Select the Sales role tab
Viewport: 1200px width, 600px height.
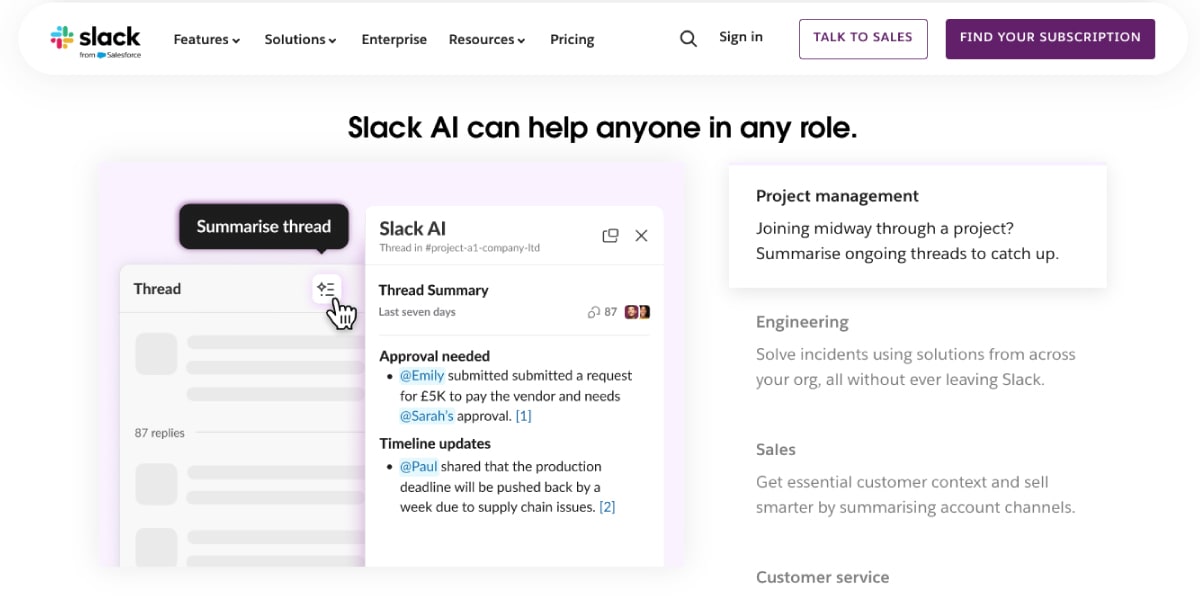point(917,478)
